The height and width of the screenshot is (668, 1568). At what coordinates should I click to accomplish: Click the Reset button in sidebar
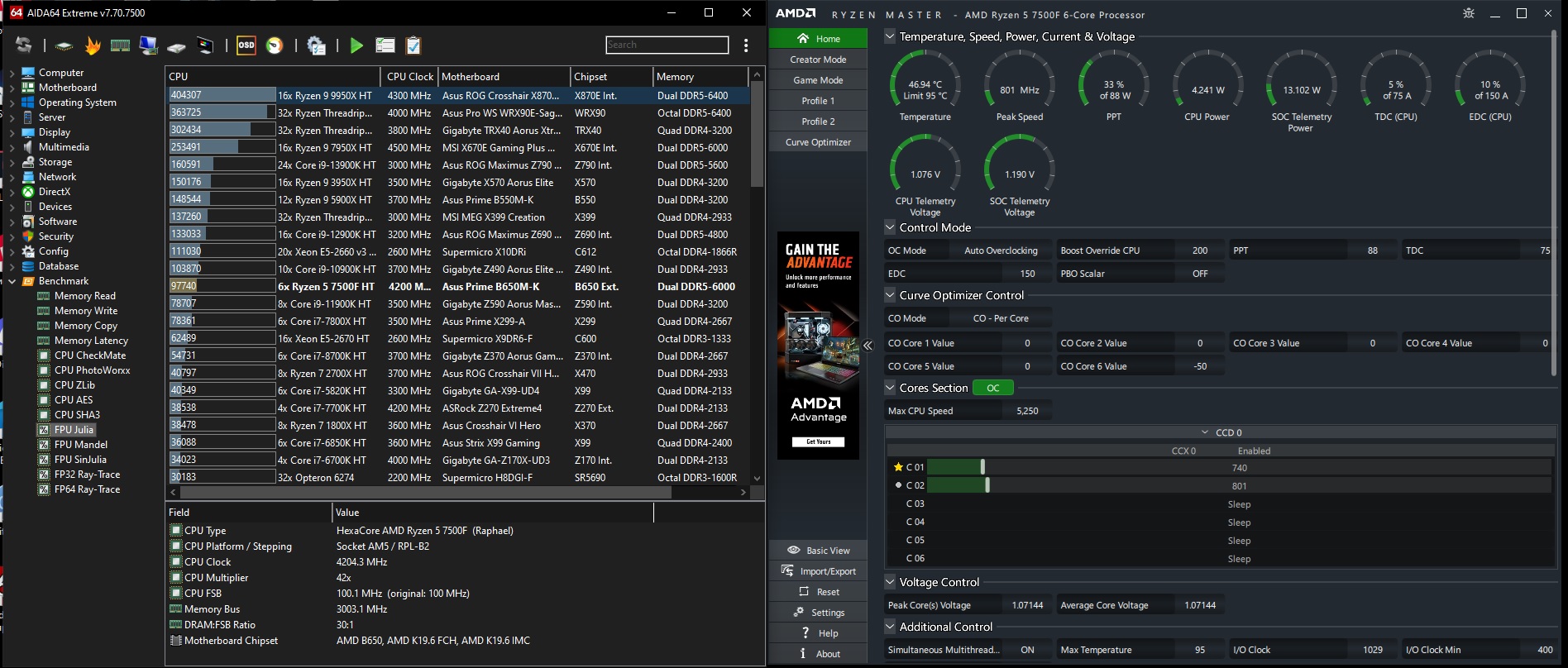click(x=818, y=592)
